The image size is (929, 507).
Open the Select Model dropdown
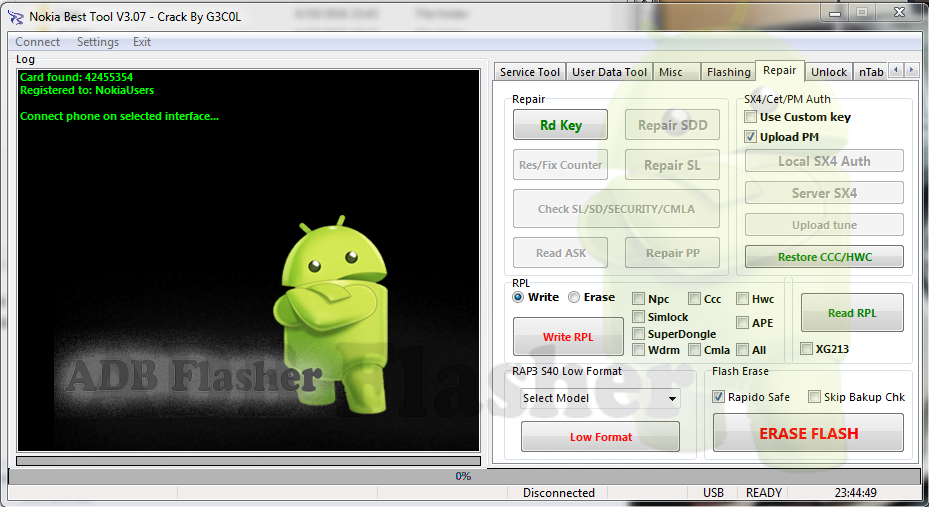coord(600,398)
